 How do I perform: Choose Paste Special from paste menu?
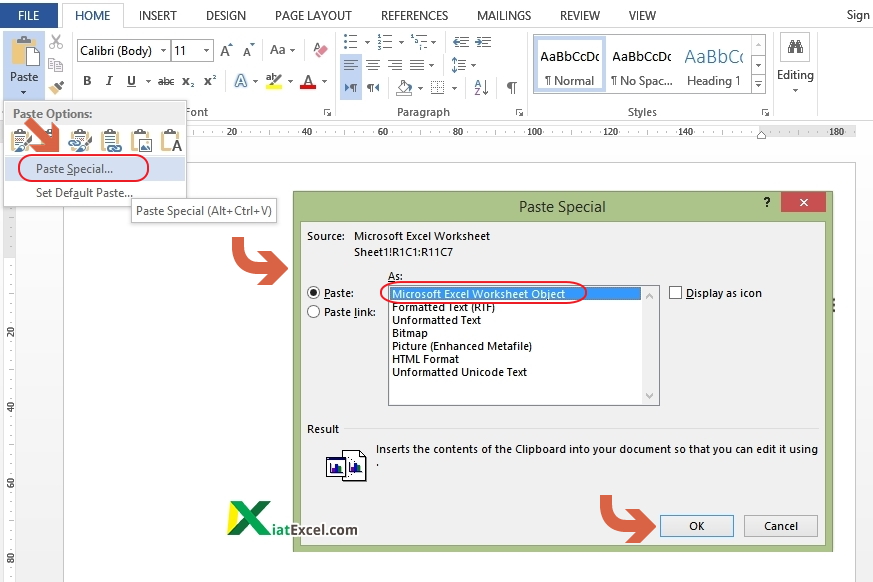tap(75, 169)
